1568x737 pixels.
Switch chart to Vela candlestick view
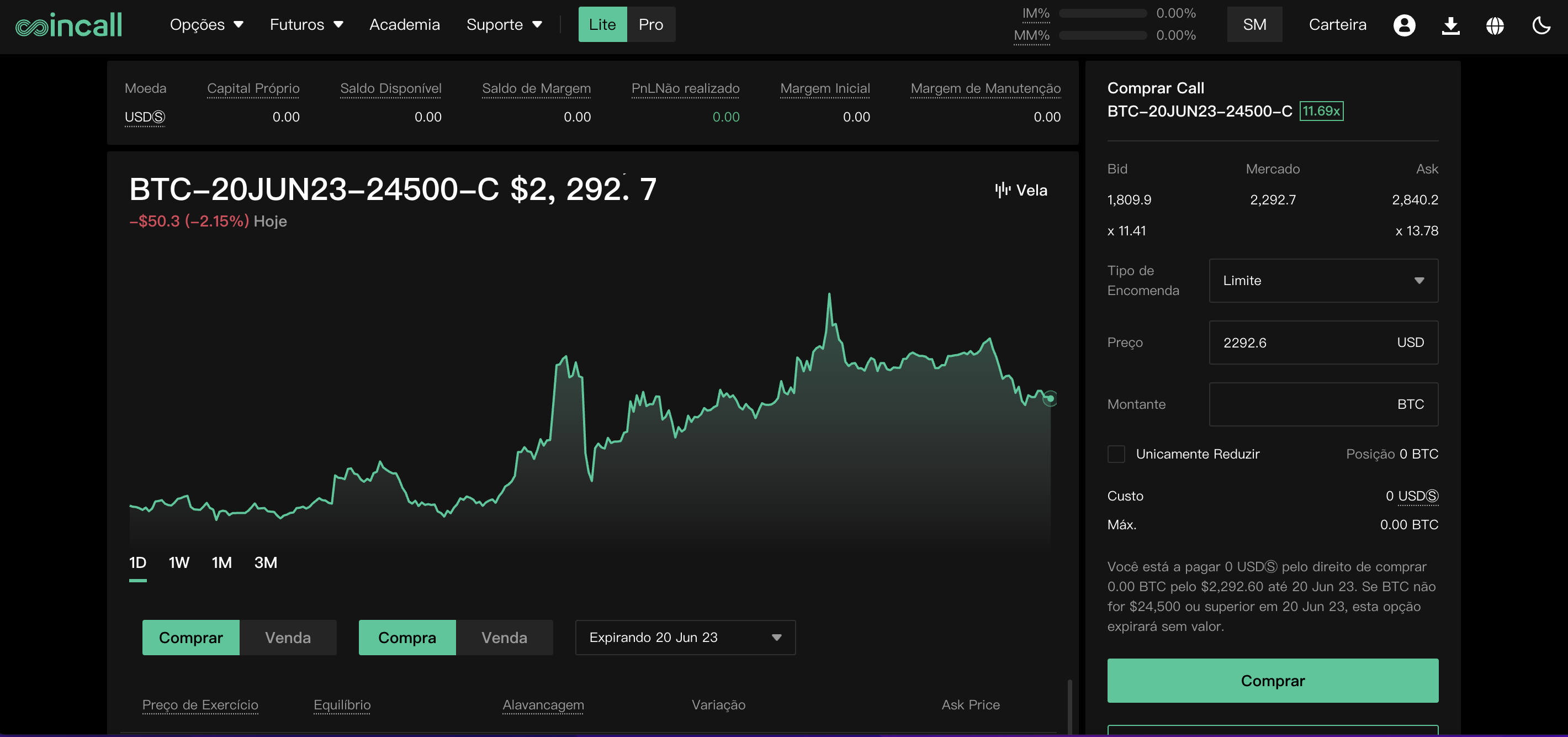tap(1021, 190)
